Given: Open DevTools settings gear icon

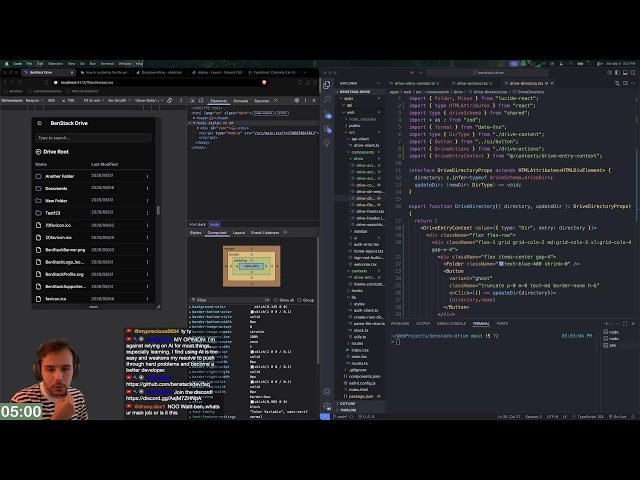Looking at the screenshot, I should [297, 100].
